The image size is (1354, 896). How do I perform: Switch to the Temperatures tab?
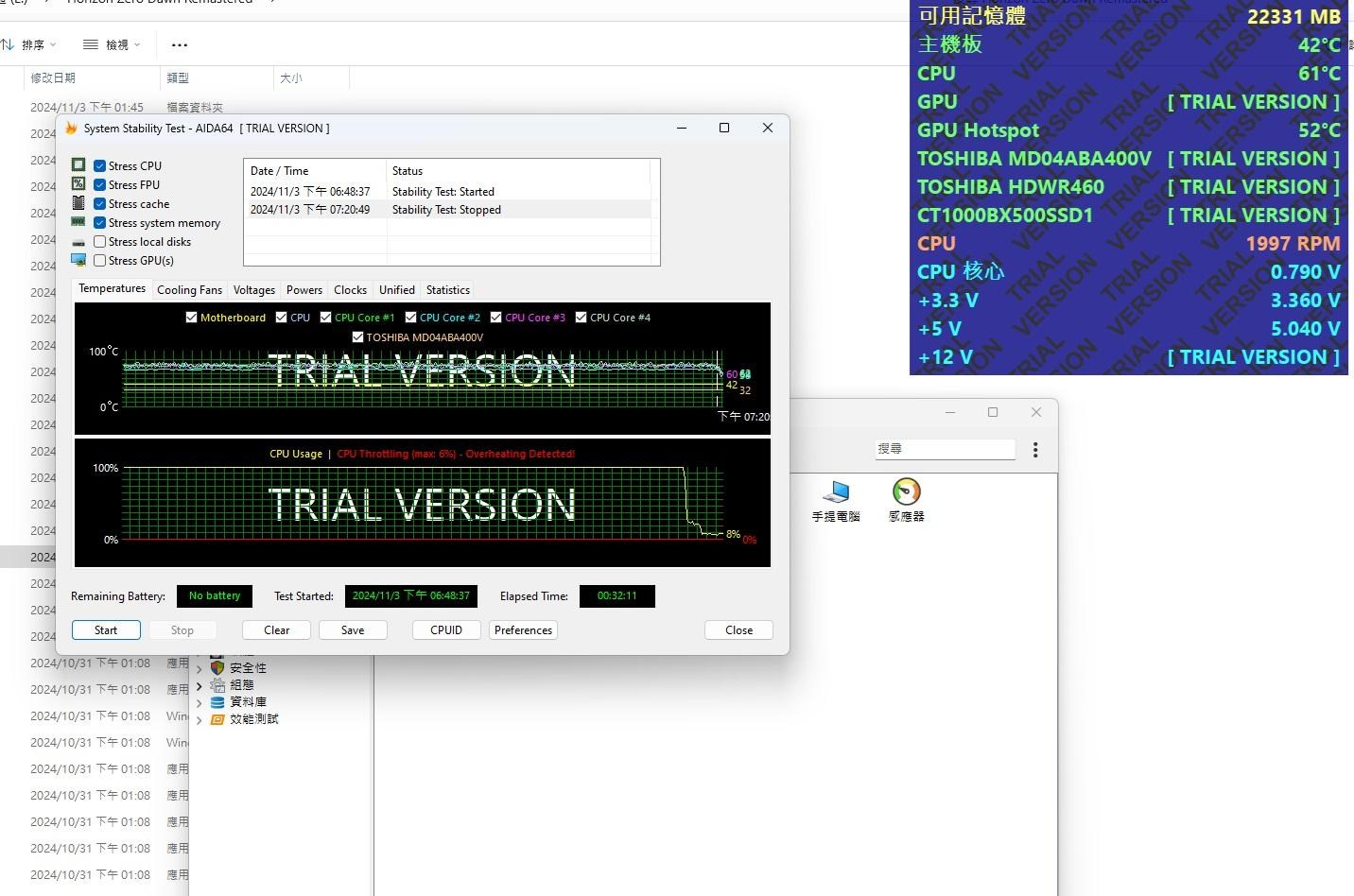[112, 288]
